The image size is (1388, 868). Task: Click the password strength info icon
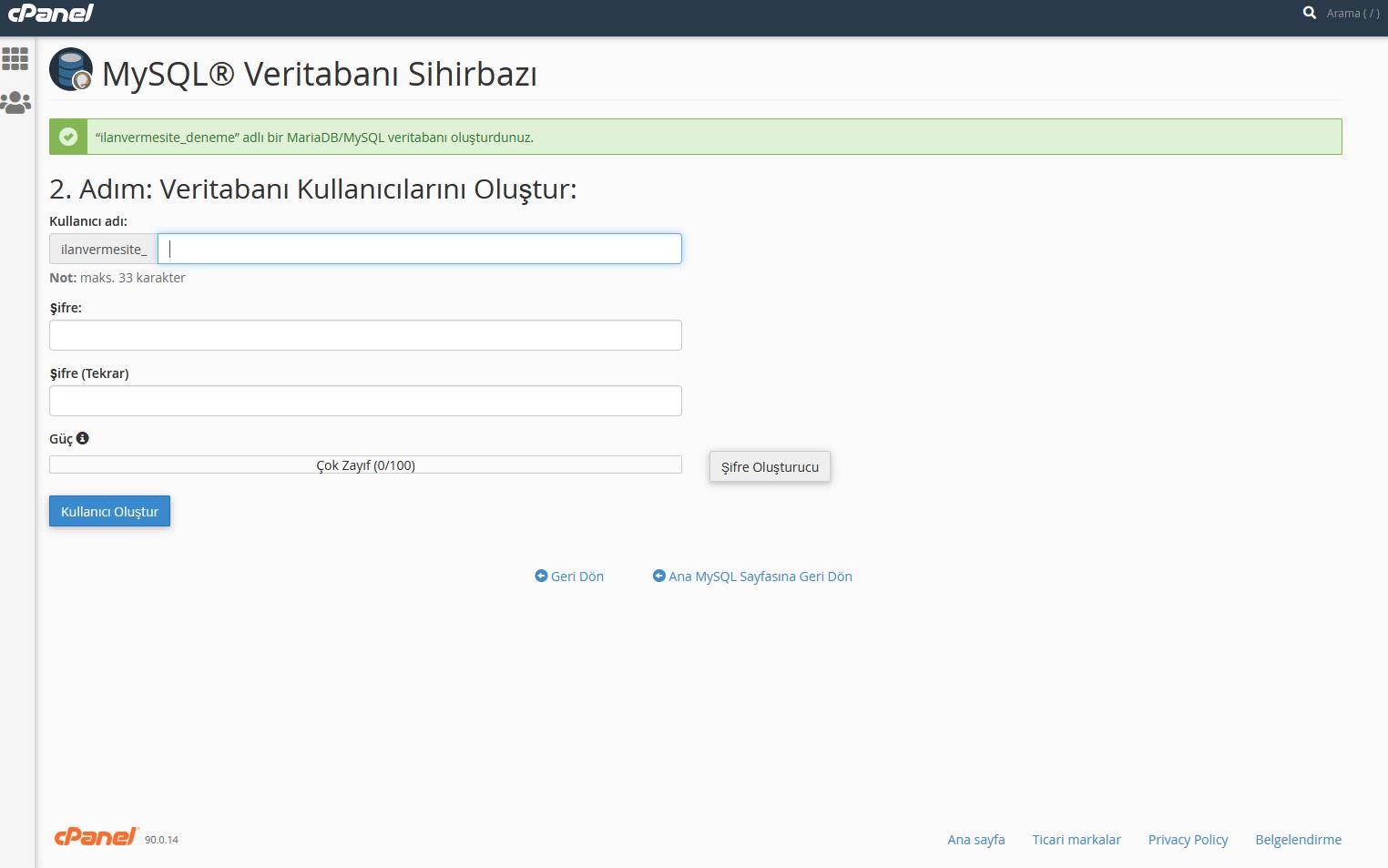point(83,438)
